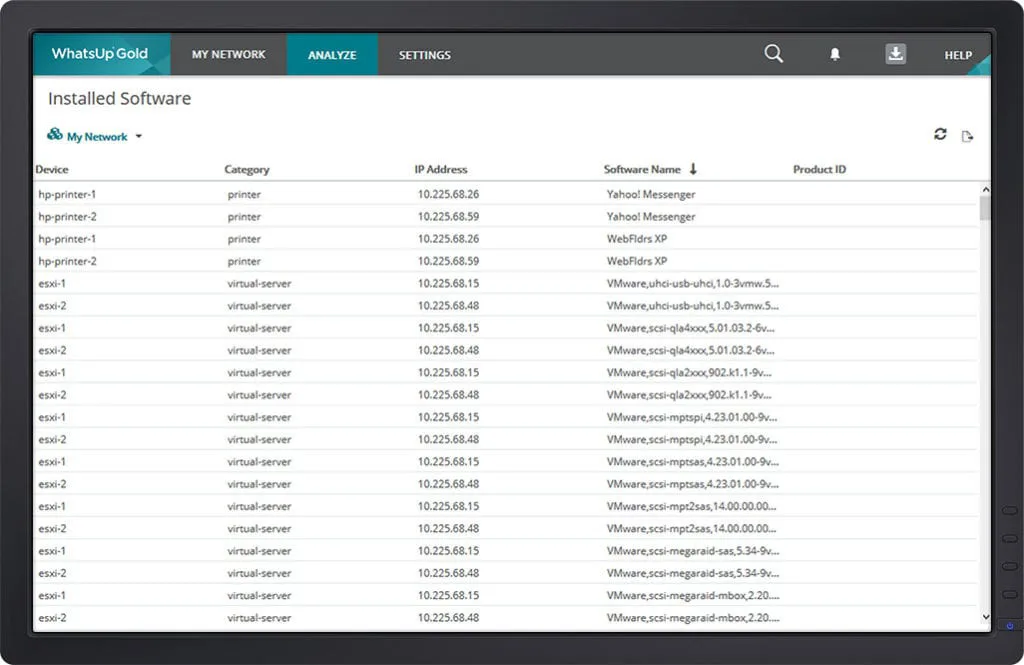Refresh the Installed Software report
This screenshot has height=665, width=1024.
pos(939,133)
